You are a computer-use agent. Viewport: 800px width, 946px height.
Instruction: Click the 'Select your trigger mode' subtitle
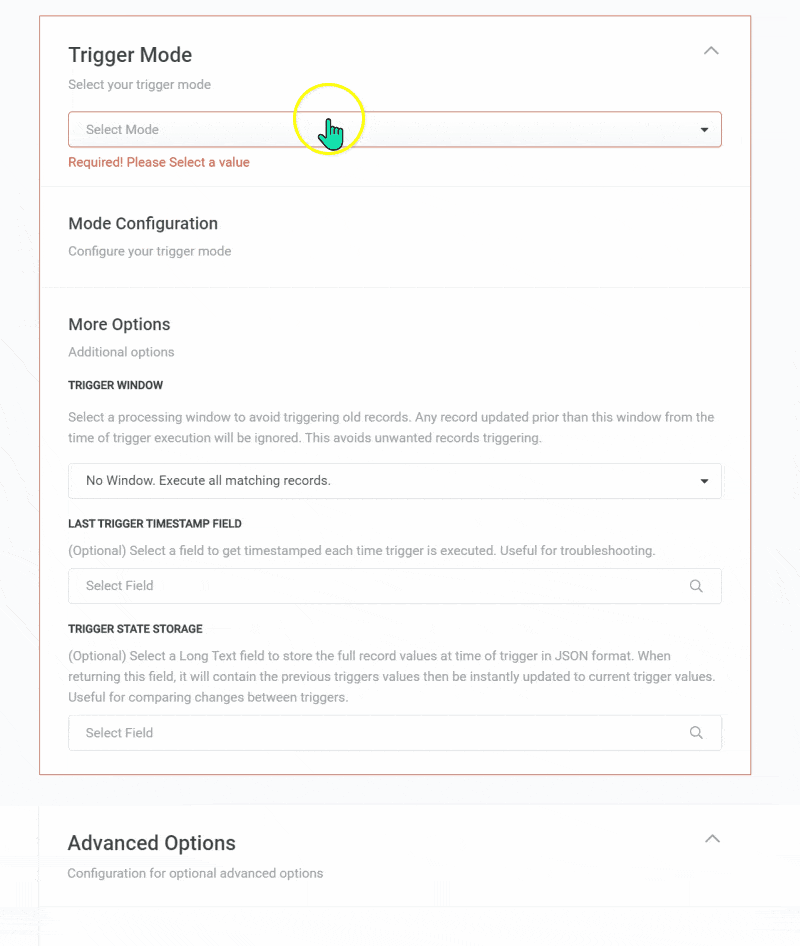(139, 85)
